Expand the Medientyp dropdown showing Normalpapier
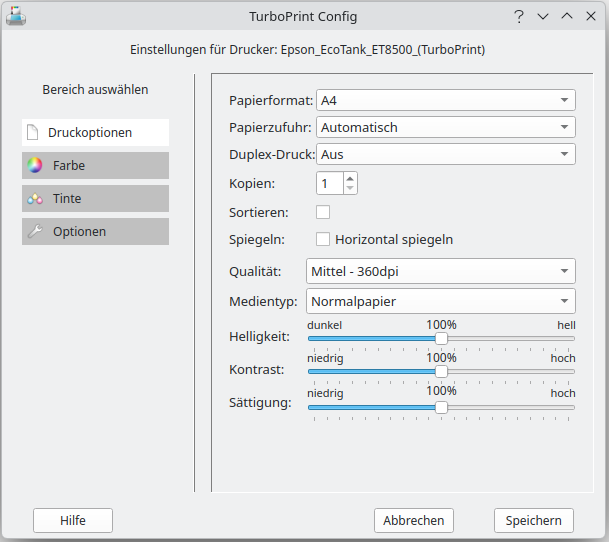This screenshot has width=609, height=542. [x=441, y=301]
